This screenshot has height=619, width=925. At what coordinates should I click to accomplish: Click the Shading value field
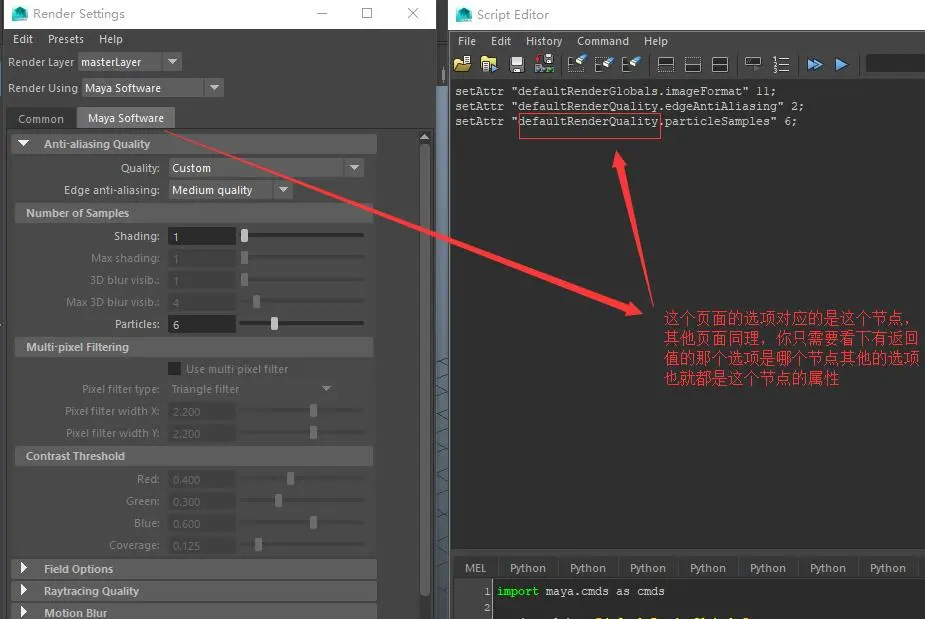(x=202, y=236)
